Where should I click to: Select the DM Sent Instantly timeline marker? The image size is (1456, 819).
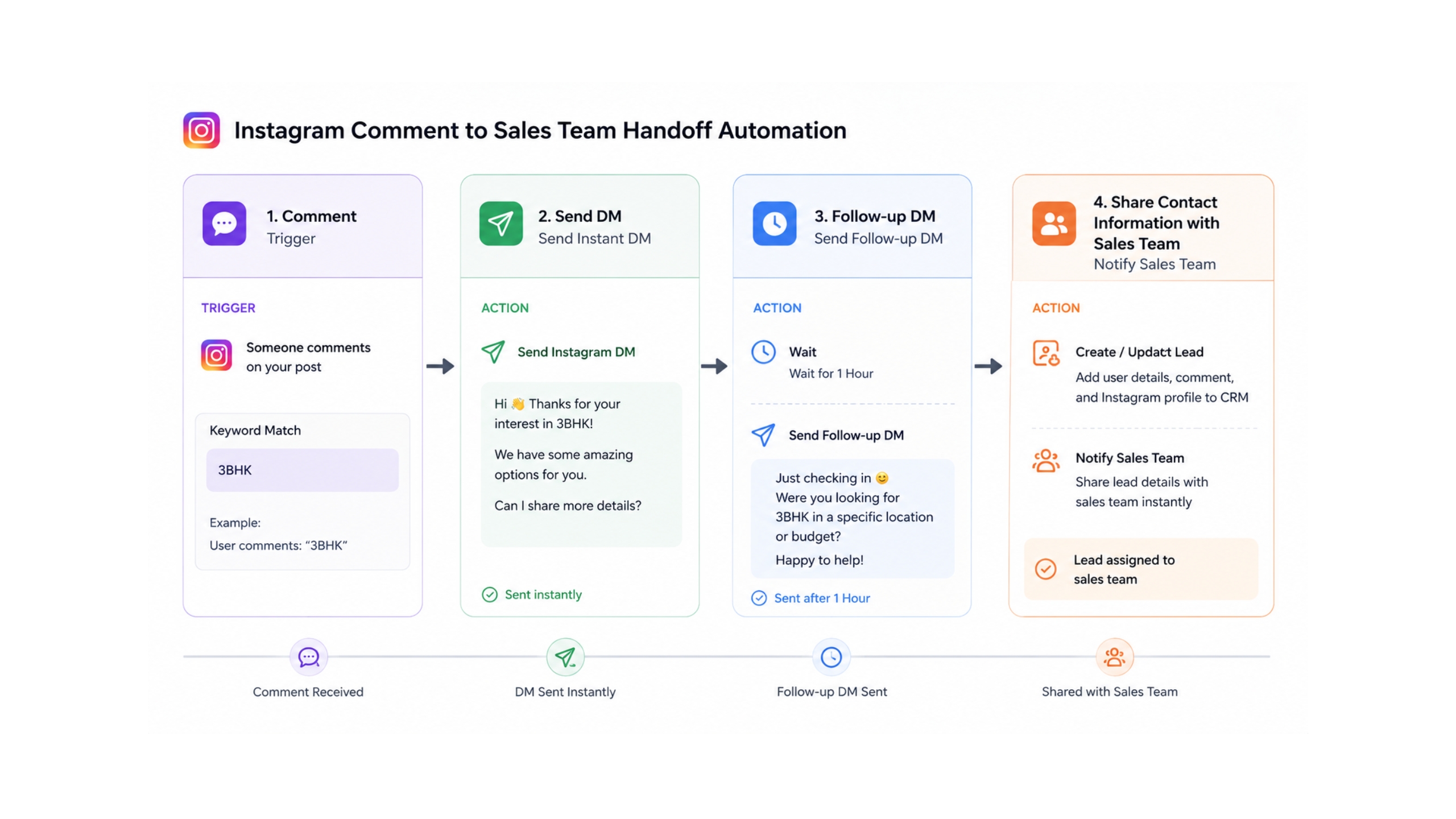[x=565, y=657]
